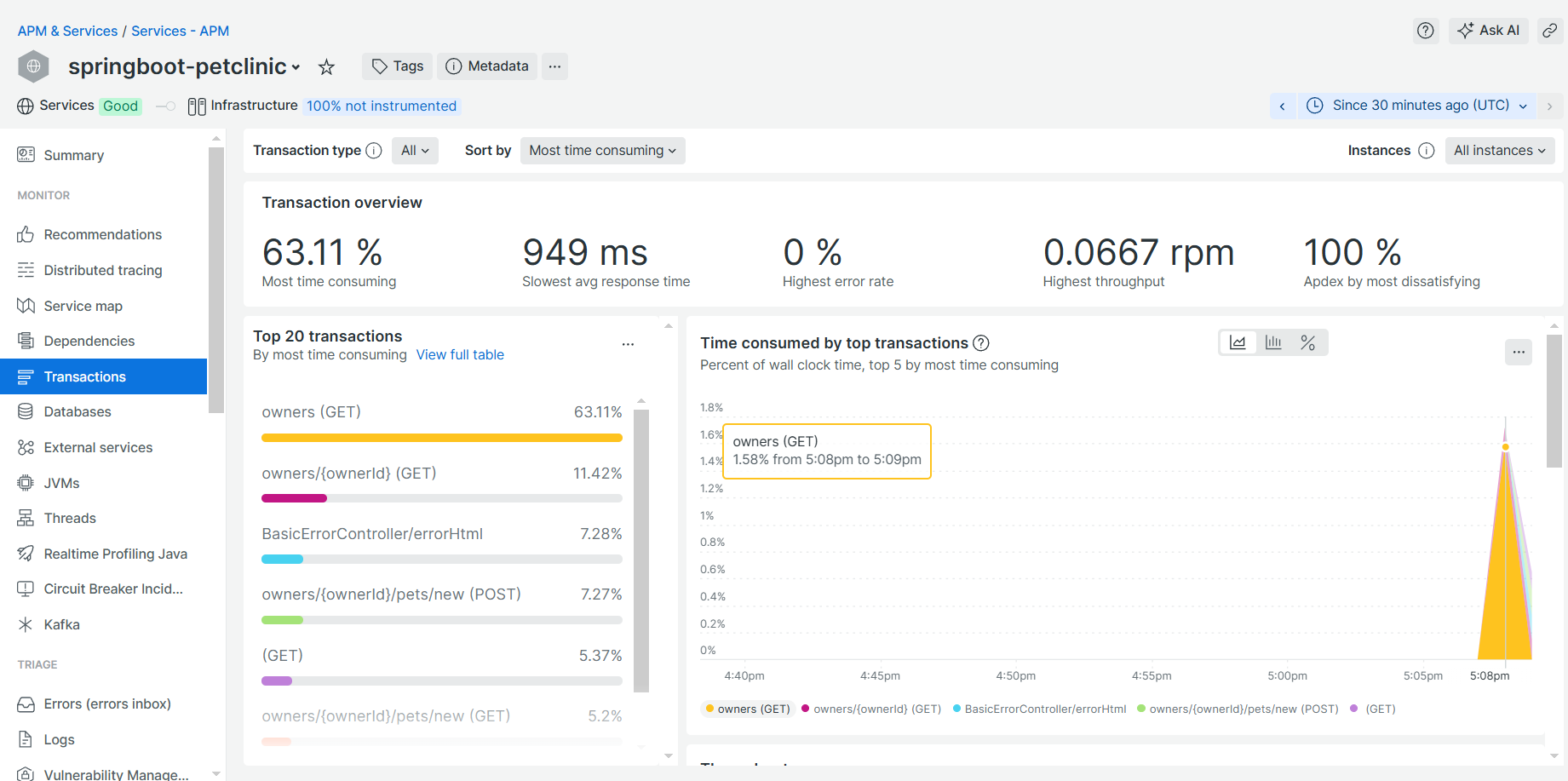Switch chart to percentage view

coord(1308,342)
